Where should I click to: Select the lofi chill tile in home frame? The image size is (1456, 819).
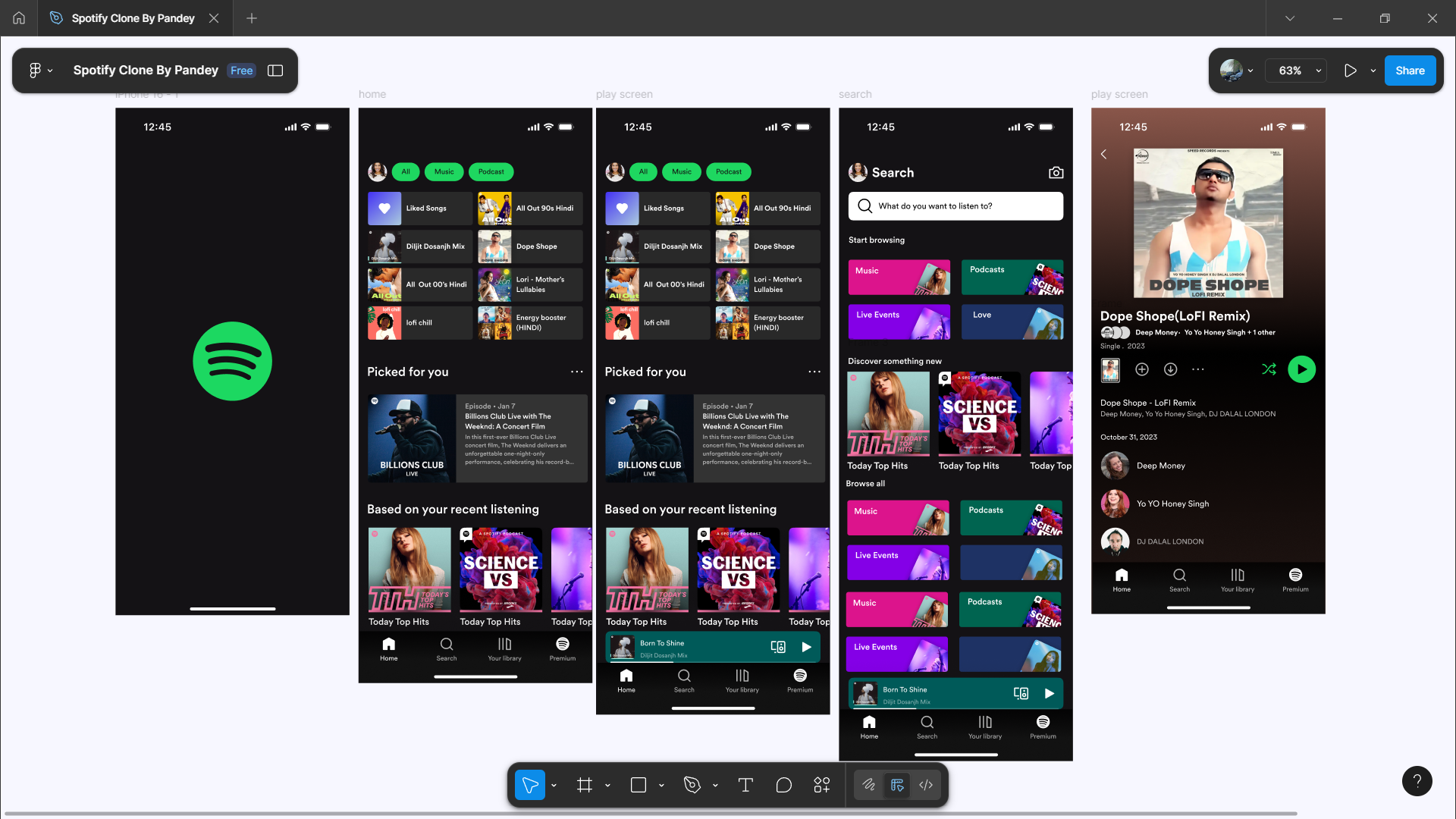[420, 323]
